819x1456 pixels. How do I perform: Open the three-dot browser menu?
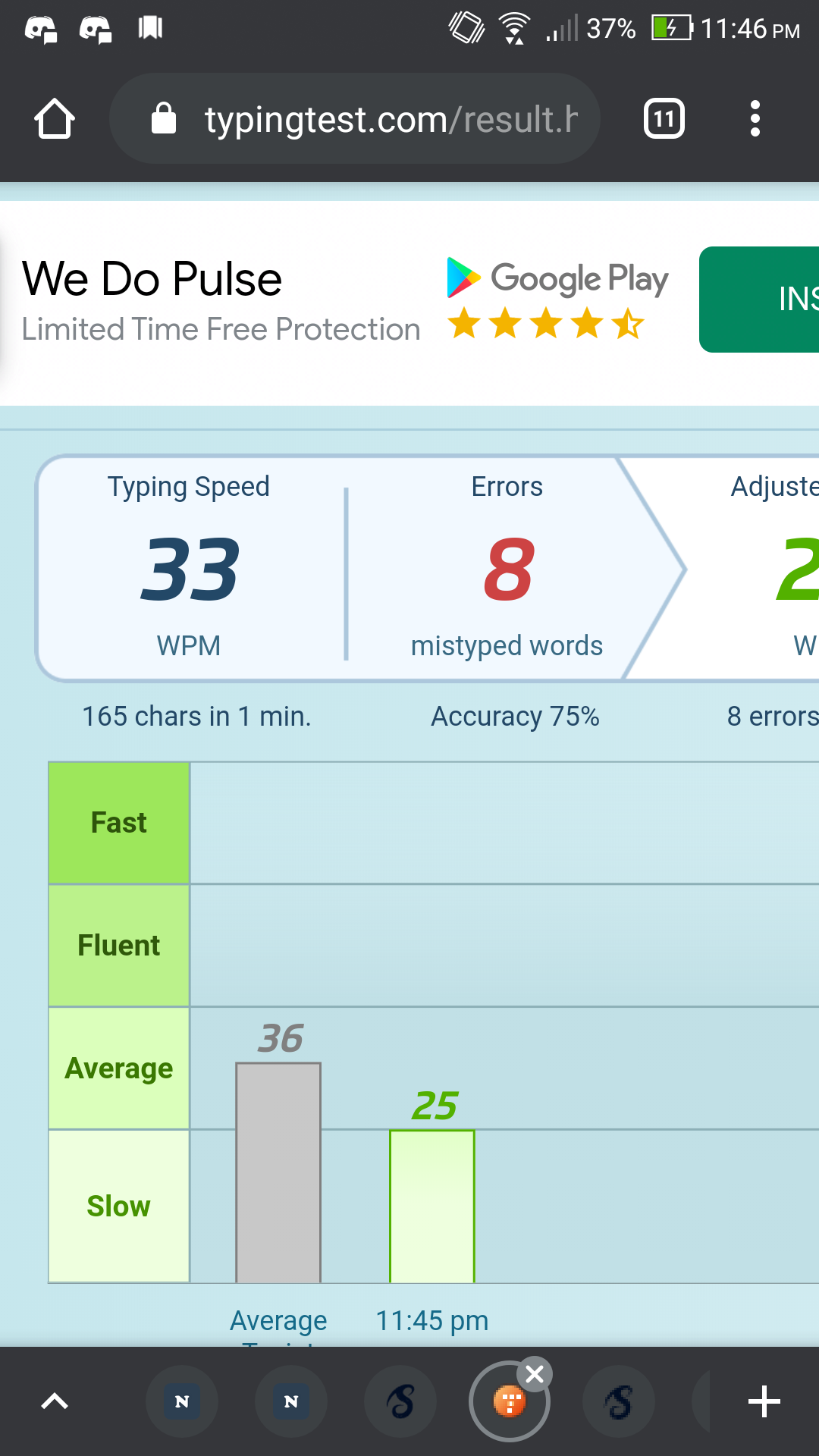pos(755,119)
